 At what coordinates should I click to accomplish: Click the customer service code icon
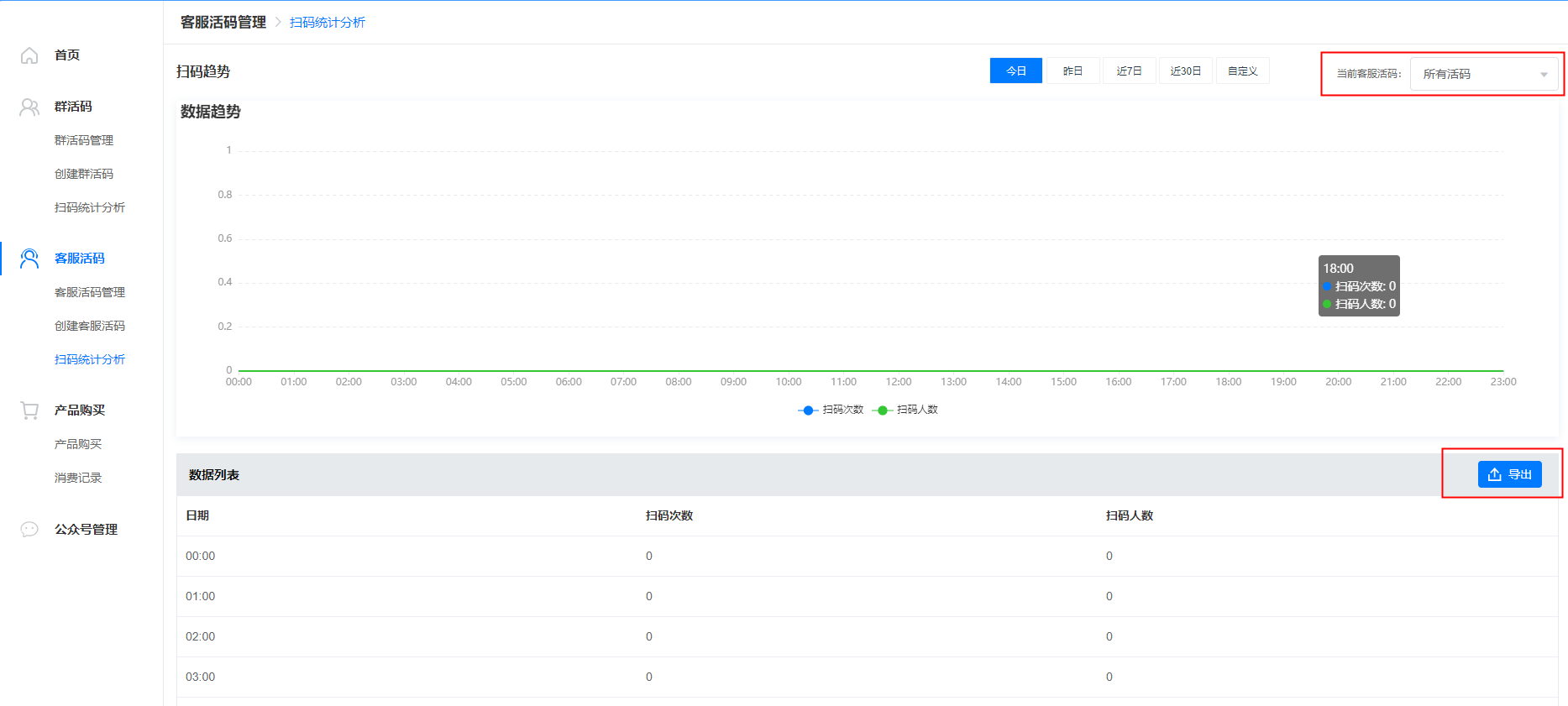(29, 259)
